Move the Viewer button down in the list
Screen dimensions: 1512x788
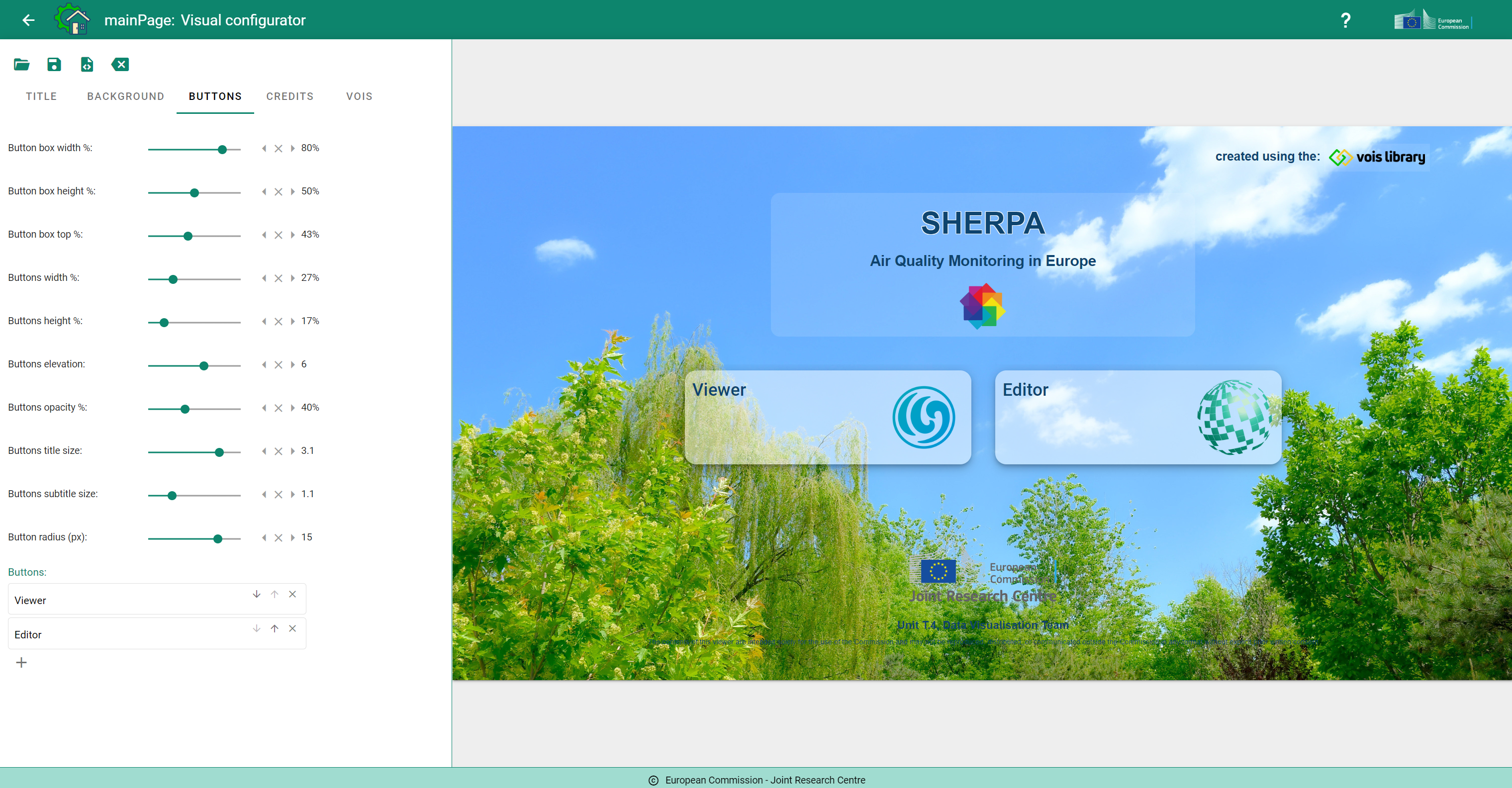coord(257,595)
